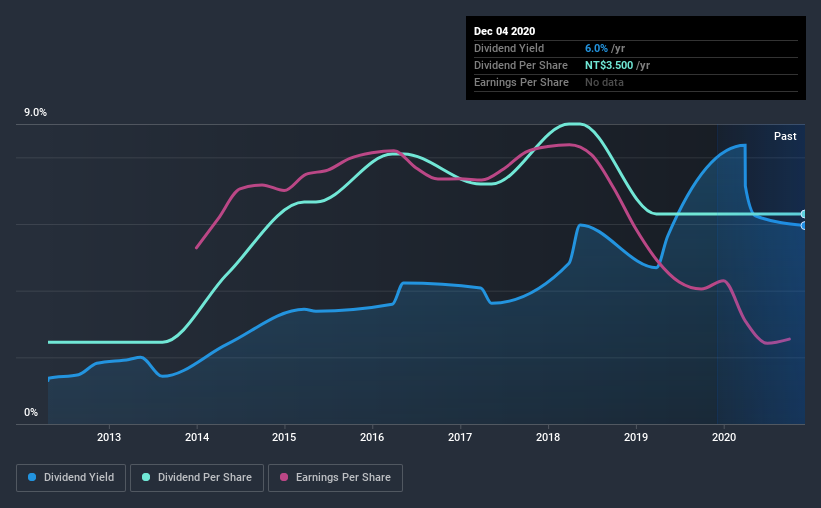821x508 pixels.
Task: Click the No data earnings value
Action: 604,82
